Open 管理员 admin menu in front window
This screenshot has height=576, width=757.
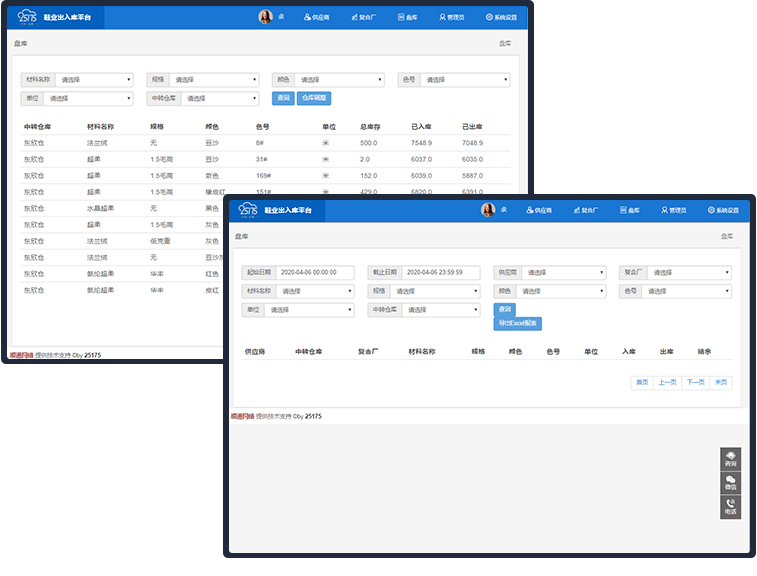(x=673, y=211)
